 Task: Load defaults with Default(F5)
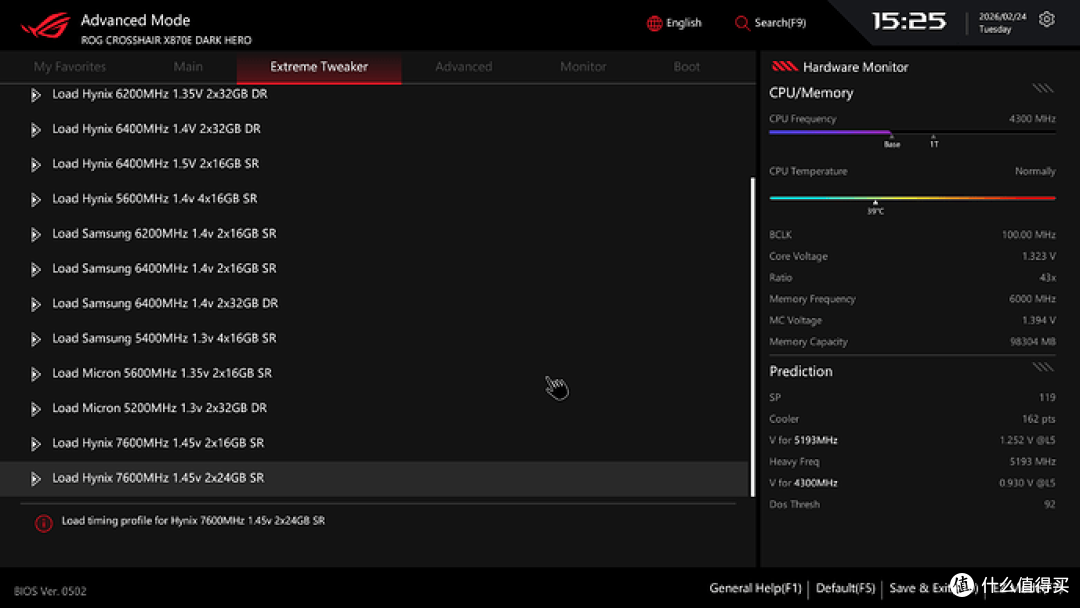point(845,589)
